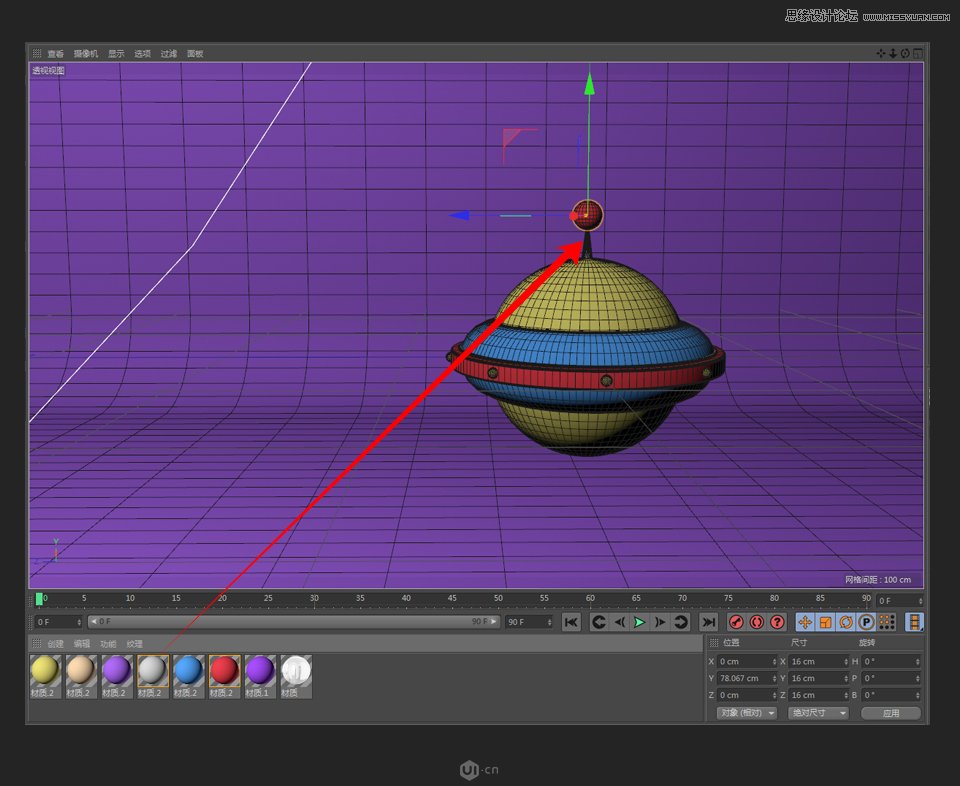This screenshot has width=960, height=786.
Task: Click the go to first frame button
Action: (x=571, y=622)
